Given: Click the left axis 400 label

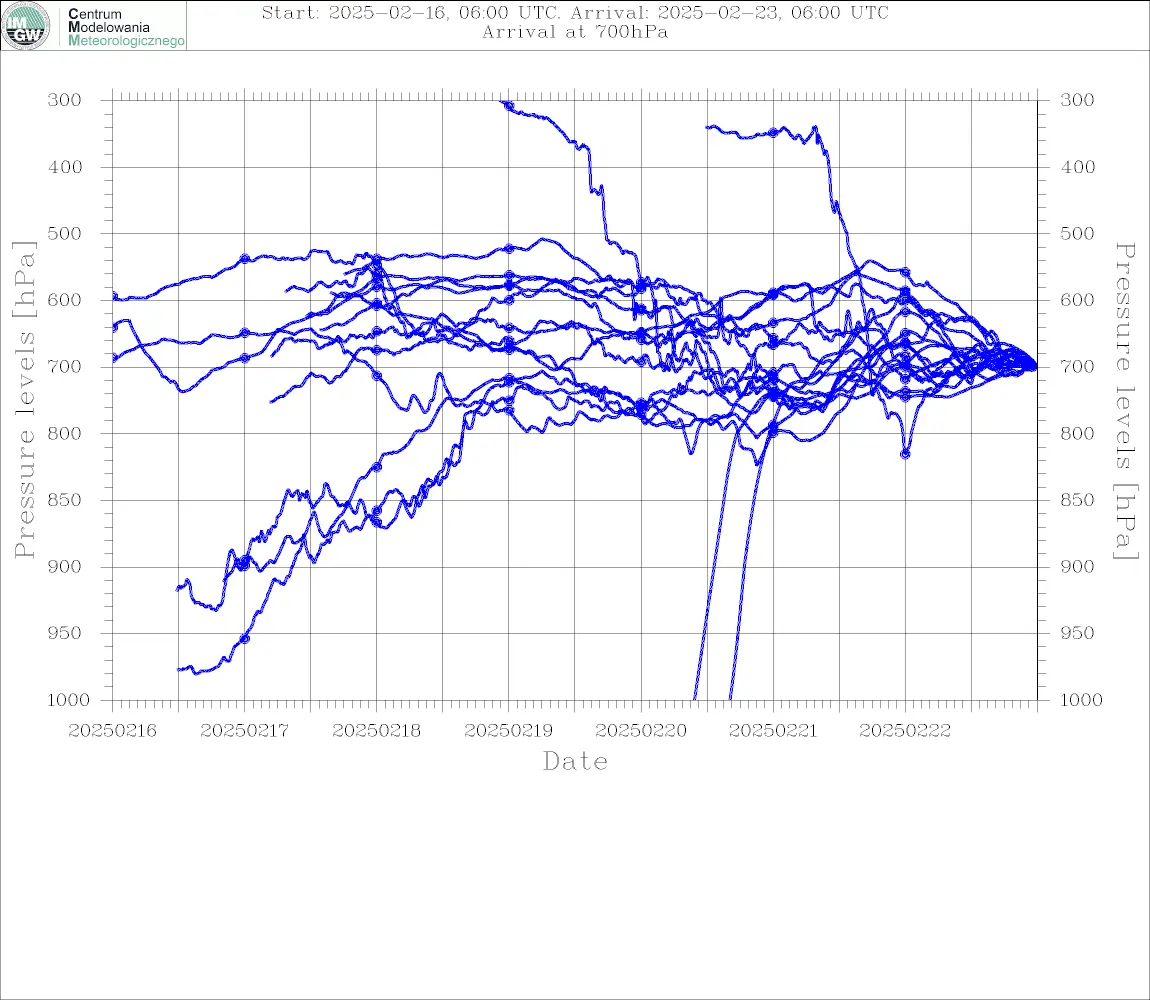Looking at the screenshot, I should click(65, 167).
